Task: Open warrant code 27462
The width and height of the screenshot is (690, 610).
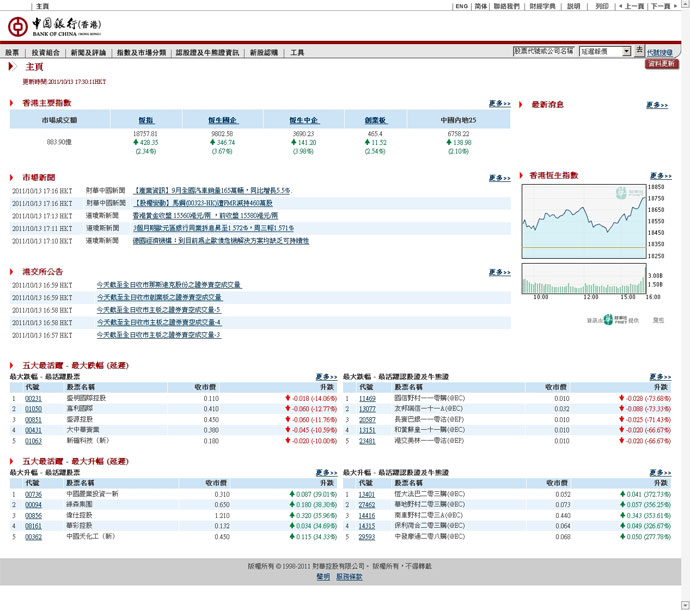Action: (x=367, y=505)
